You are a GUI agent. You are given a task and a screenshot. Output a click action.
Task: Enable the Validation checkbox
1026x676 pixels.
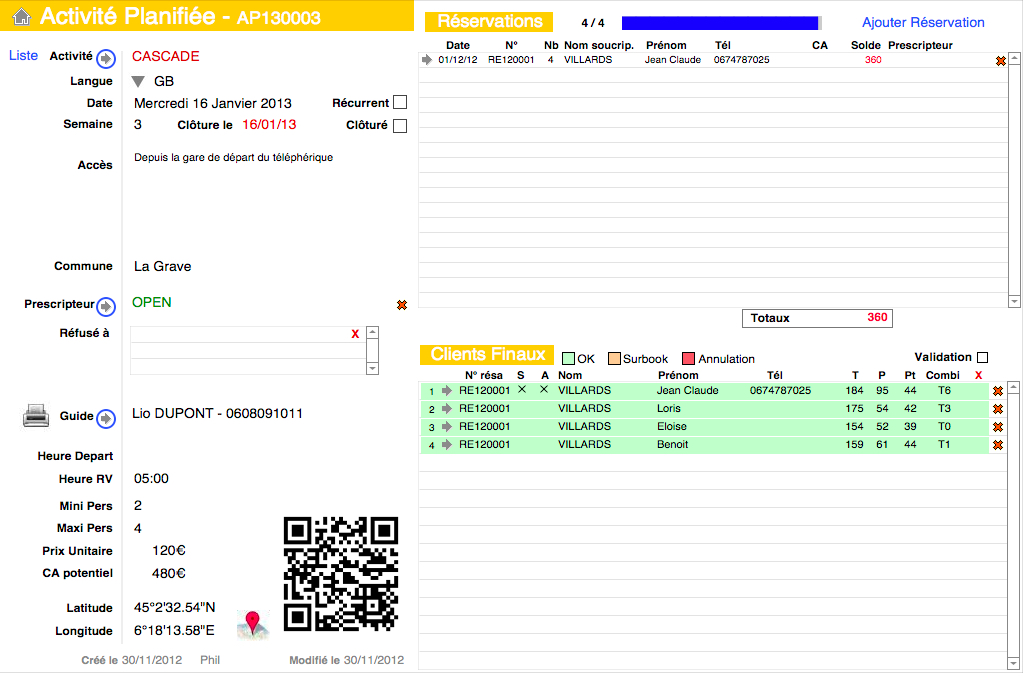click(x=982, y=357)
